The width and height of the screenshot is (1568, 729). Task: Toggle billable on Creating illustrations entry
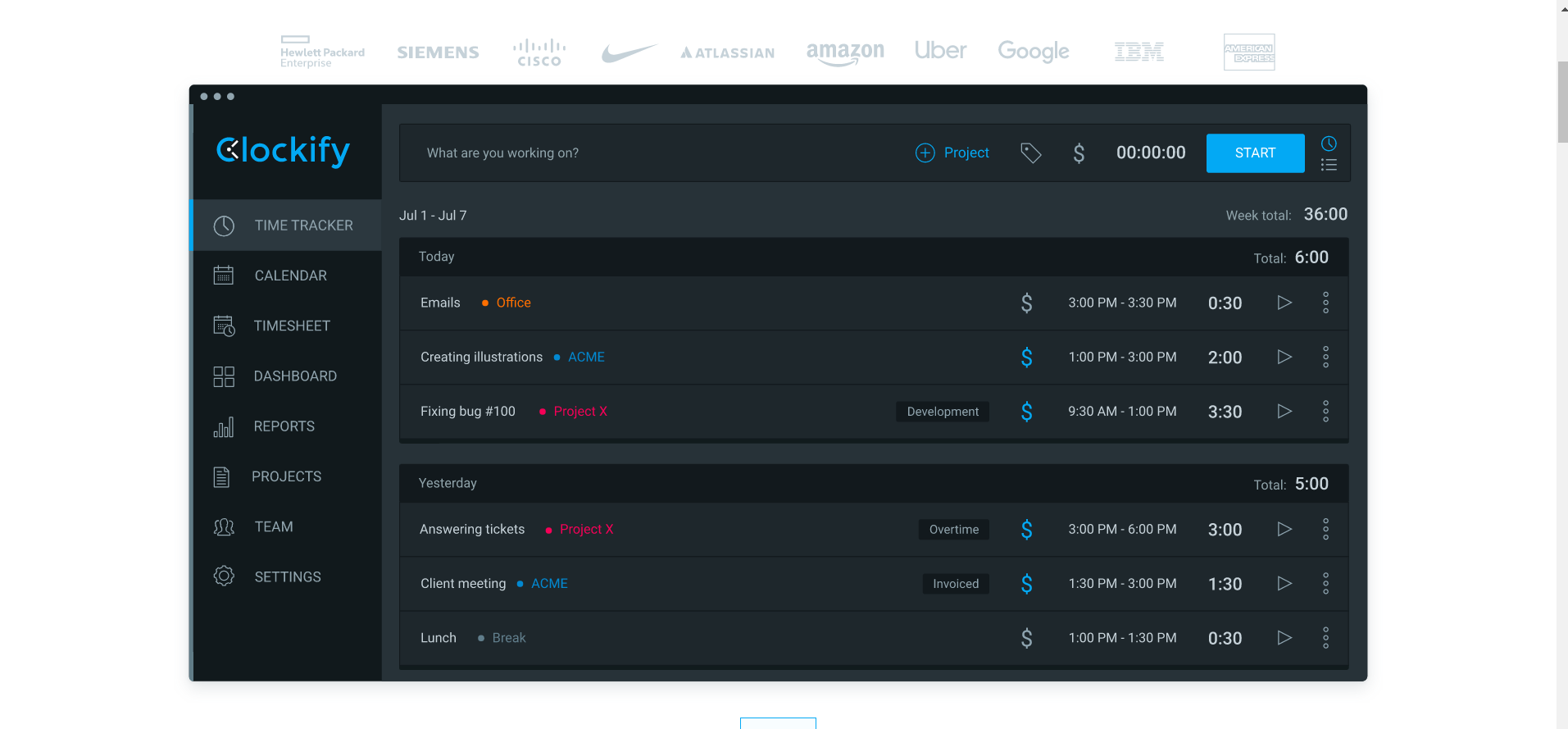coord(1026,358)
